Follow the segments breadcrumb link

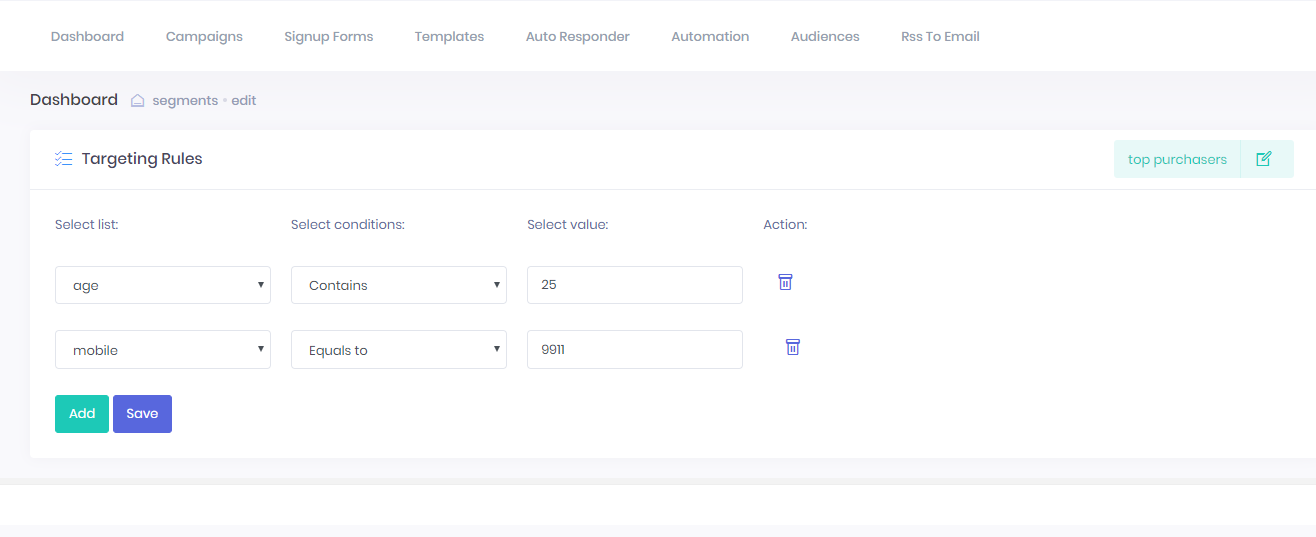click(x=185, y=101)
